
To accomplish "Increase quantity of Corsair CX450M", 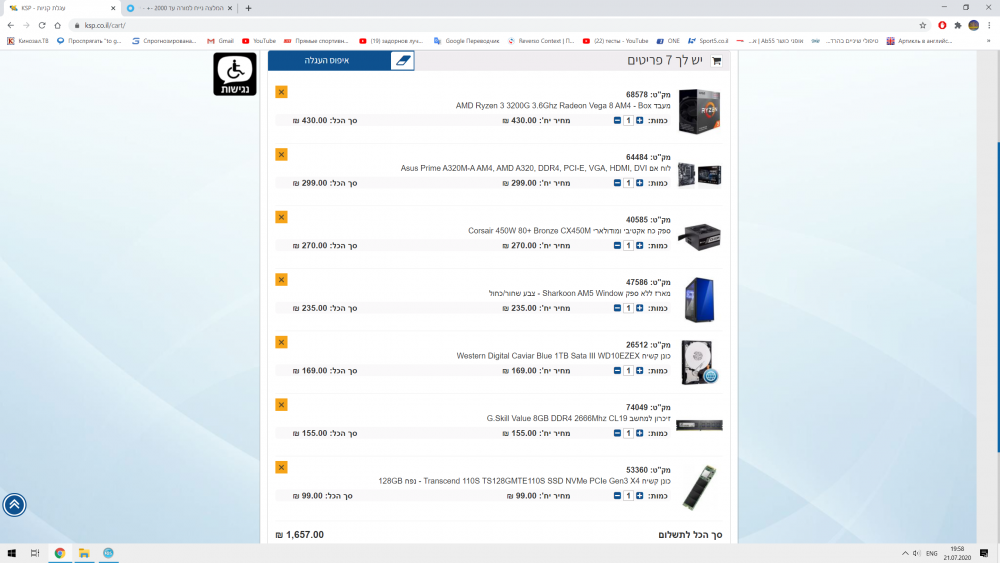I will 640,245.
